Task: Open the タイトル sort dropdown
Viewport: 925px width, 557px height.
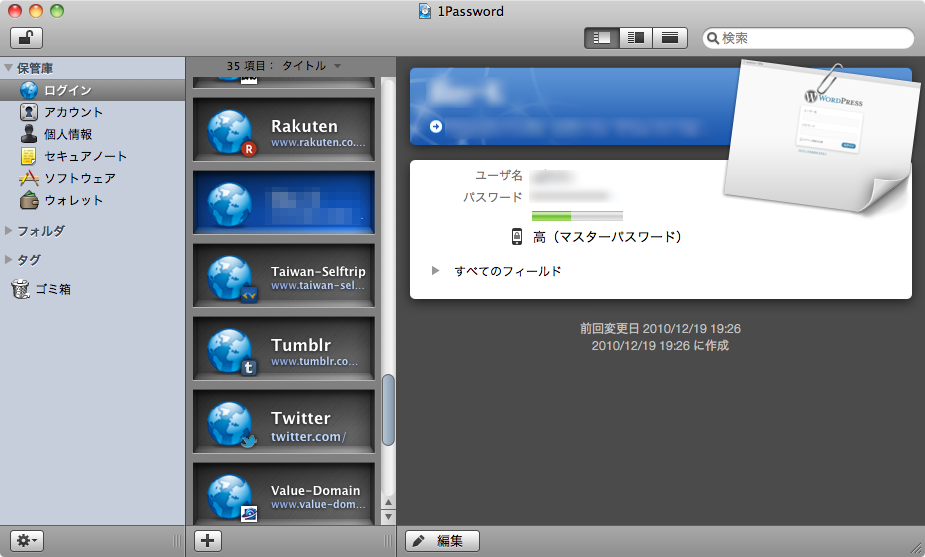Action: [311, 65]
